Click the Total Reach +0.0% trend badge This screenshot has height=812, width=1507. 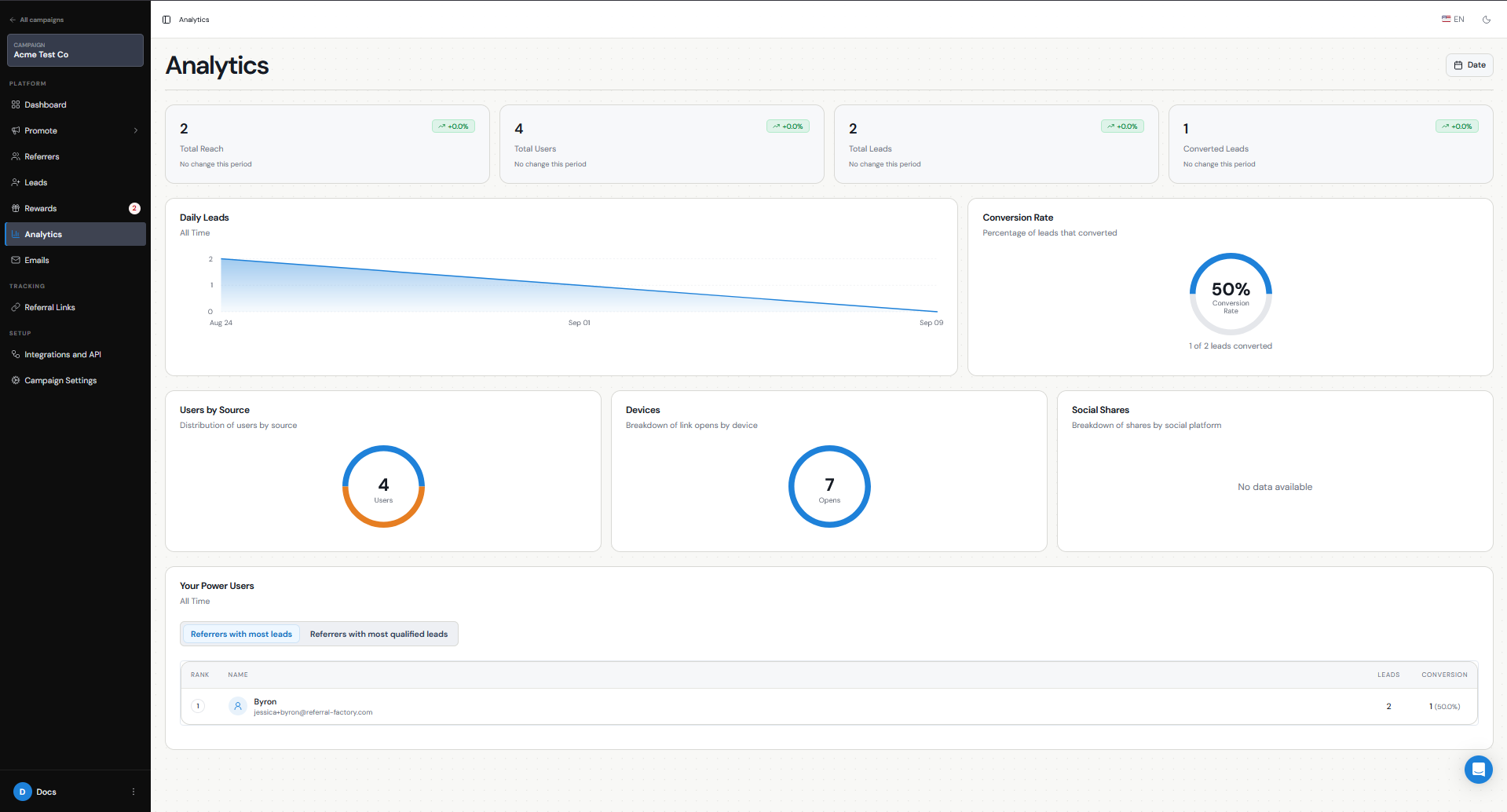[453, 126]
